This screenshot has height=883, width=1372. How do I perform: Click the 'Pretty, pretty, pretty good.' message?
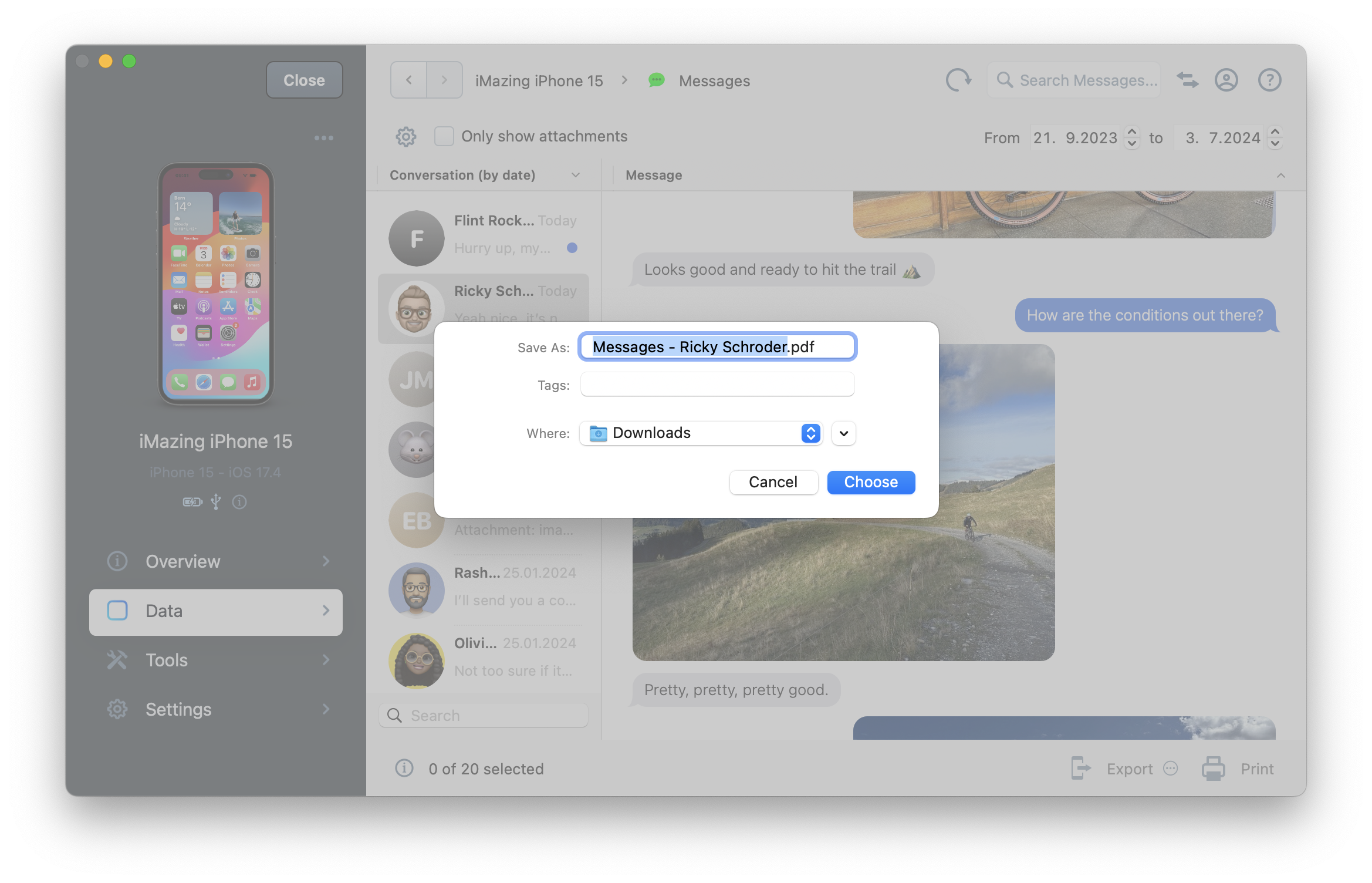736,690
